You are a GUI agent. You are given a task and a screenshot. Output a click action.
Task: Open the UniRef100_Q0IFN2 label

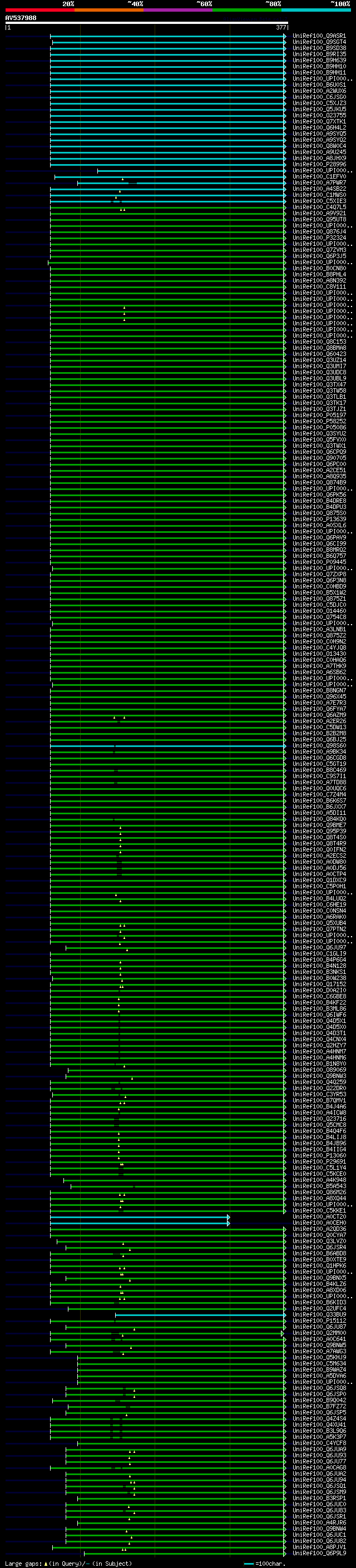click(x=319, y=850)
